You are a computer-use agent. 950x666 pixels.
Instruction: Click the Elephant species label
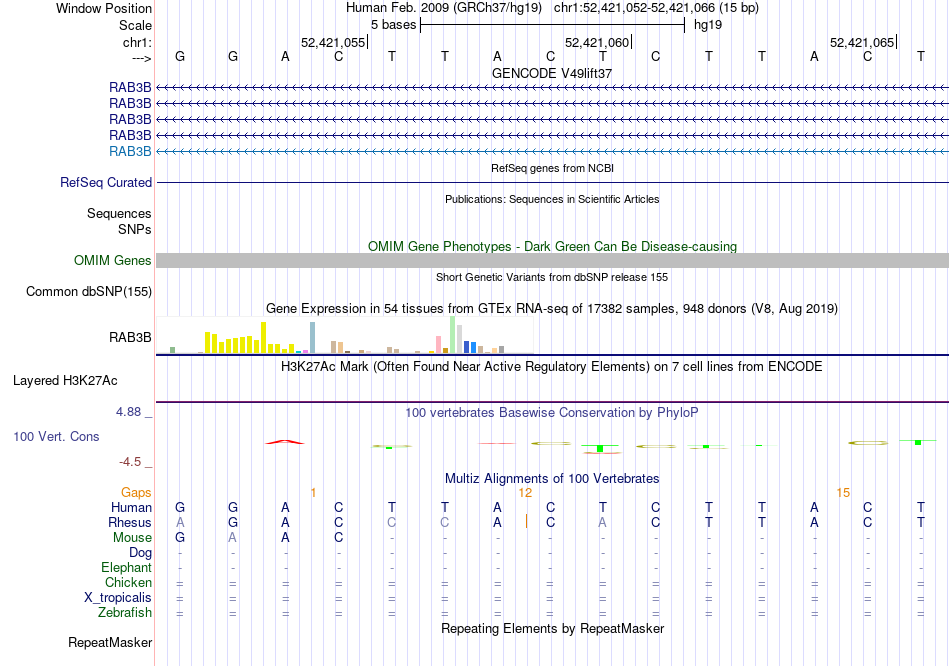tap(127, 568)
